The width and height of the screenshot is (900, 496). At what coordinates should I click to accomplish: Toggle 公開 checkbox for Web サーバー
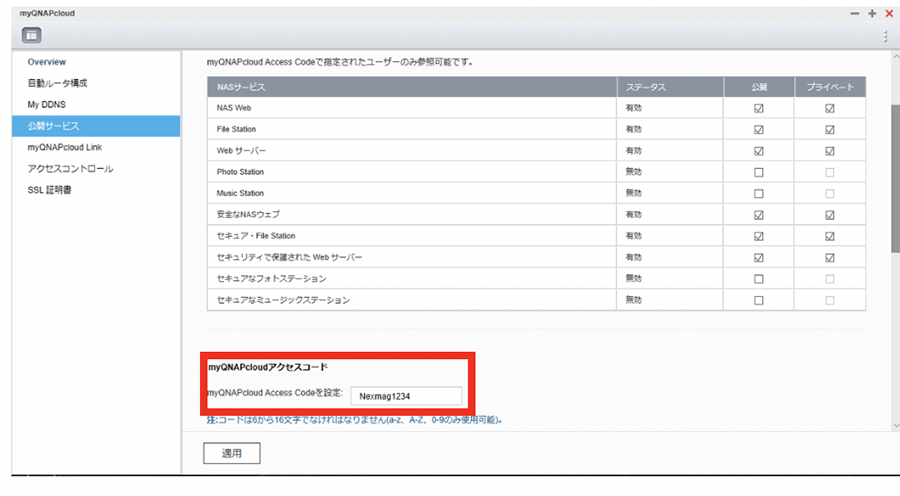(x=759, y=151)
